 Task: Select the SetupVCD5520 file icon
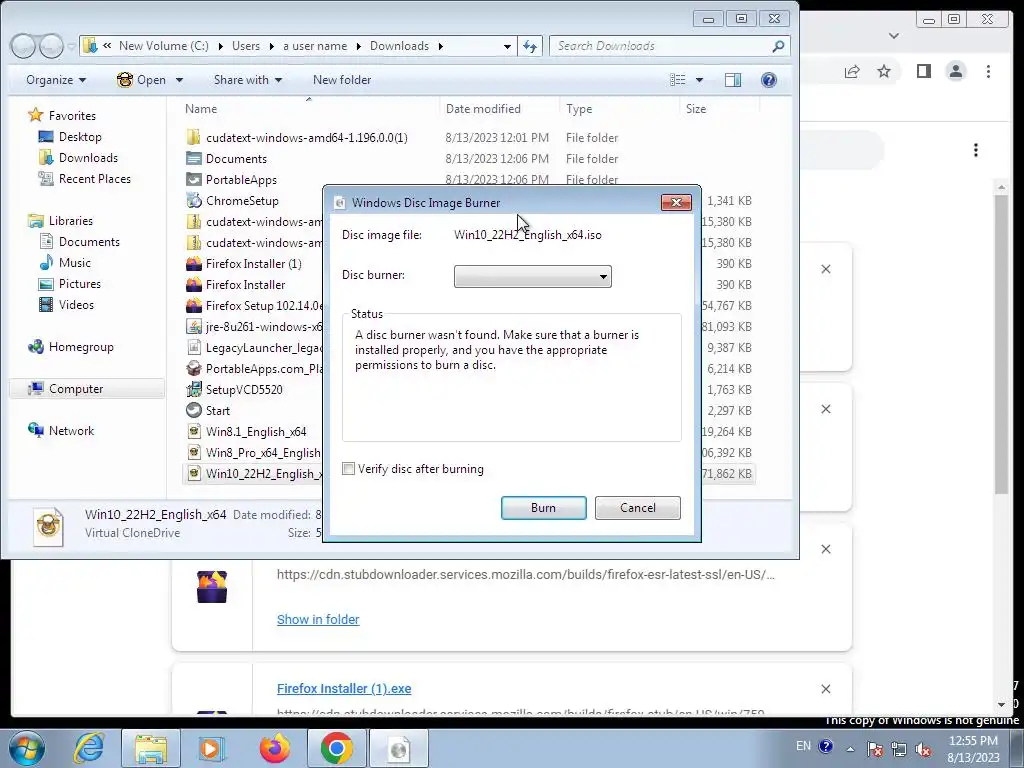pos(193,390)
